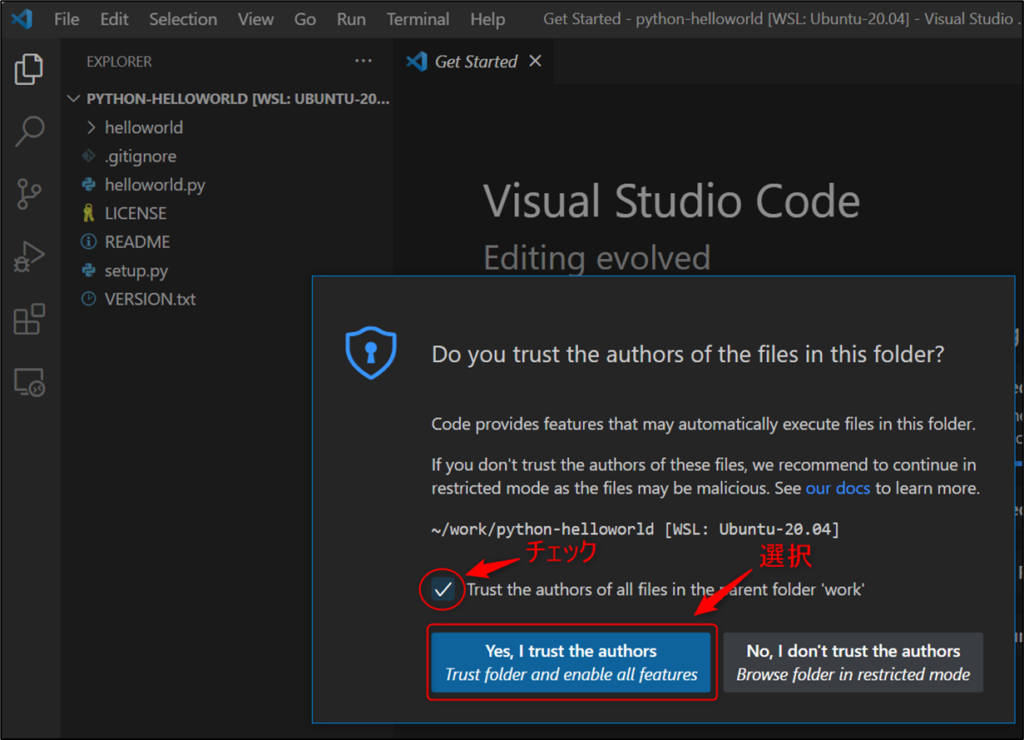This screenshot has width=1024, height=740.
Task: Open Run and Debug view
Action: tap(29, 257)
